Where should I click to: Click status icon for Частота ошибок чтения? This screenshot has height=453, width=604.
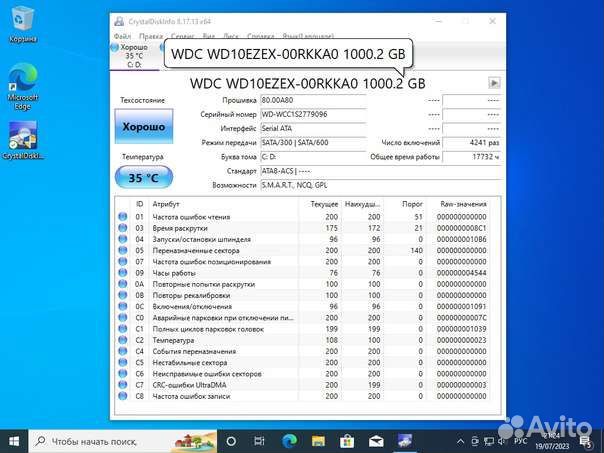click(x=123, y=216)
